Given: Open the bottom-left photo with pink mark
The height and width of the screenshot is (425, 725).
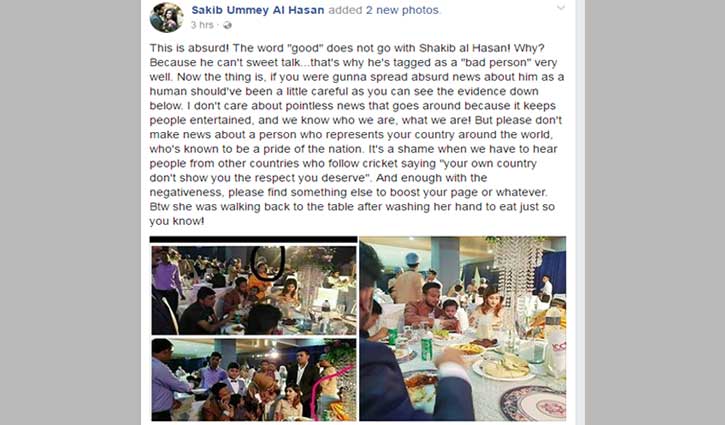Looking at the screenshot, I should (x=254, y=379).
